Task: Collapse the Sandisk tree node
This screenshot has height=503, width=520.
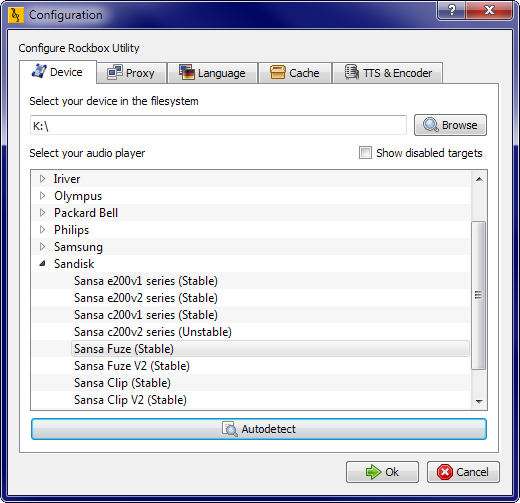Action: (x=42, y=264)
